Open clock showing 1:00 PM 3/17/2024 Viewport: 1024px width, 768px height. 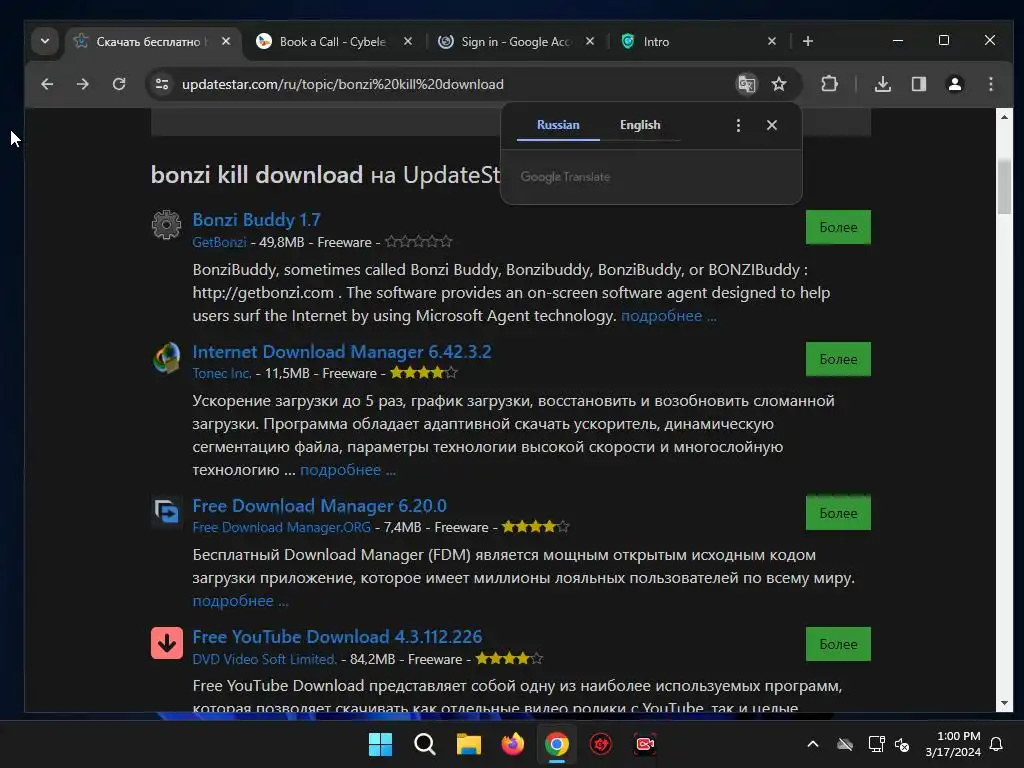tap(953, 744)
